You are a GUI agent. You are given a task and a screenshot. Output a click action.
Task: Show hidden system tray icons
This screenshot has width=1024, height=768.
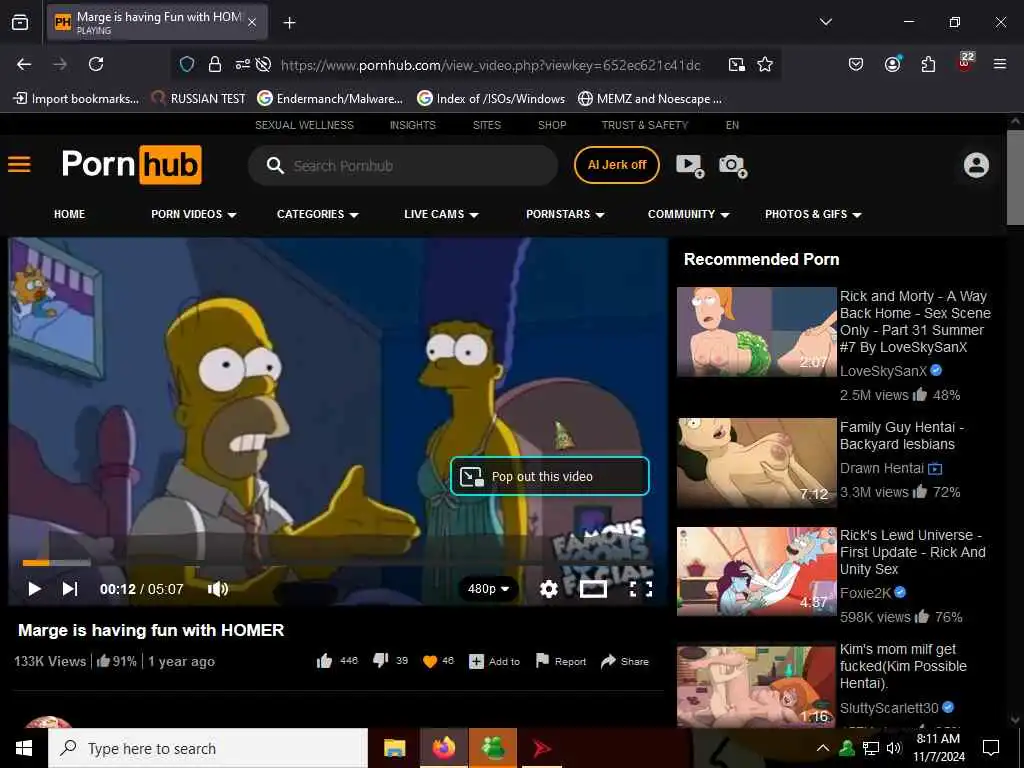tap(823, 748)
